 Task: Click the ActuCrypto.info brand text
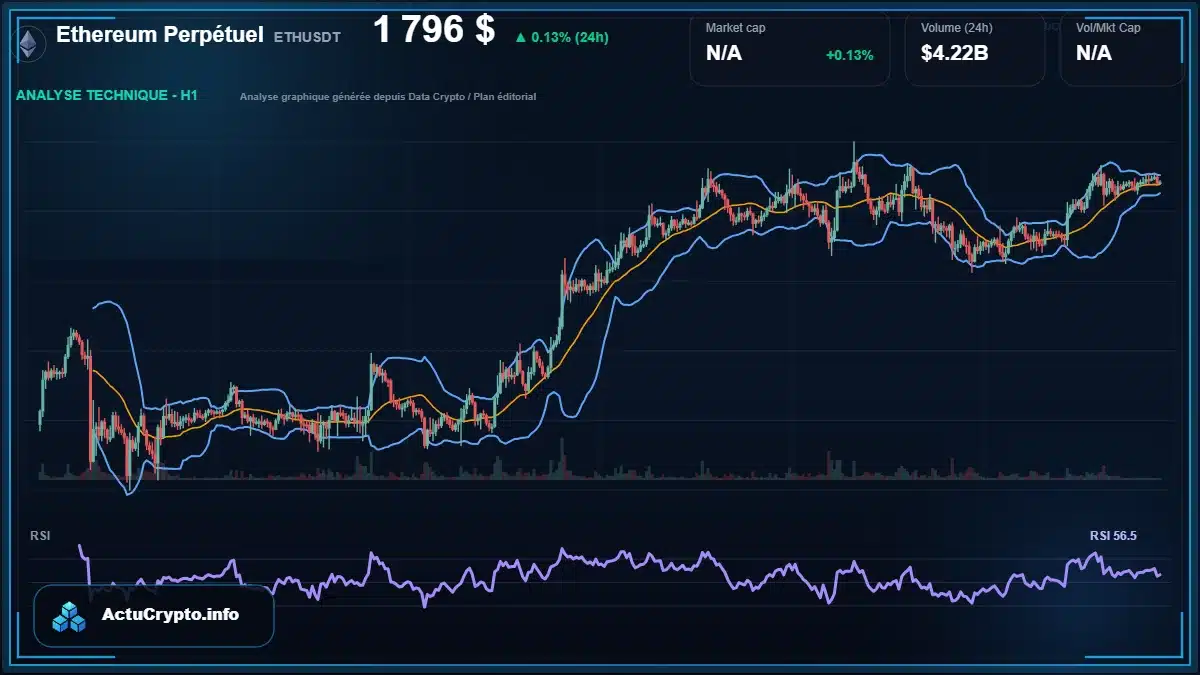point(171,615)
